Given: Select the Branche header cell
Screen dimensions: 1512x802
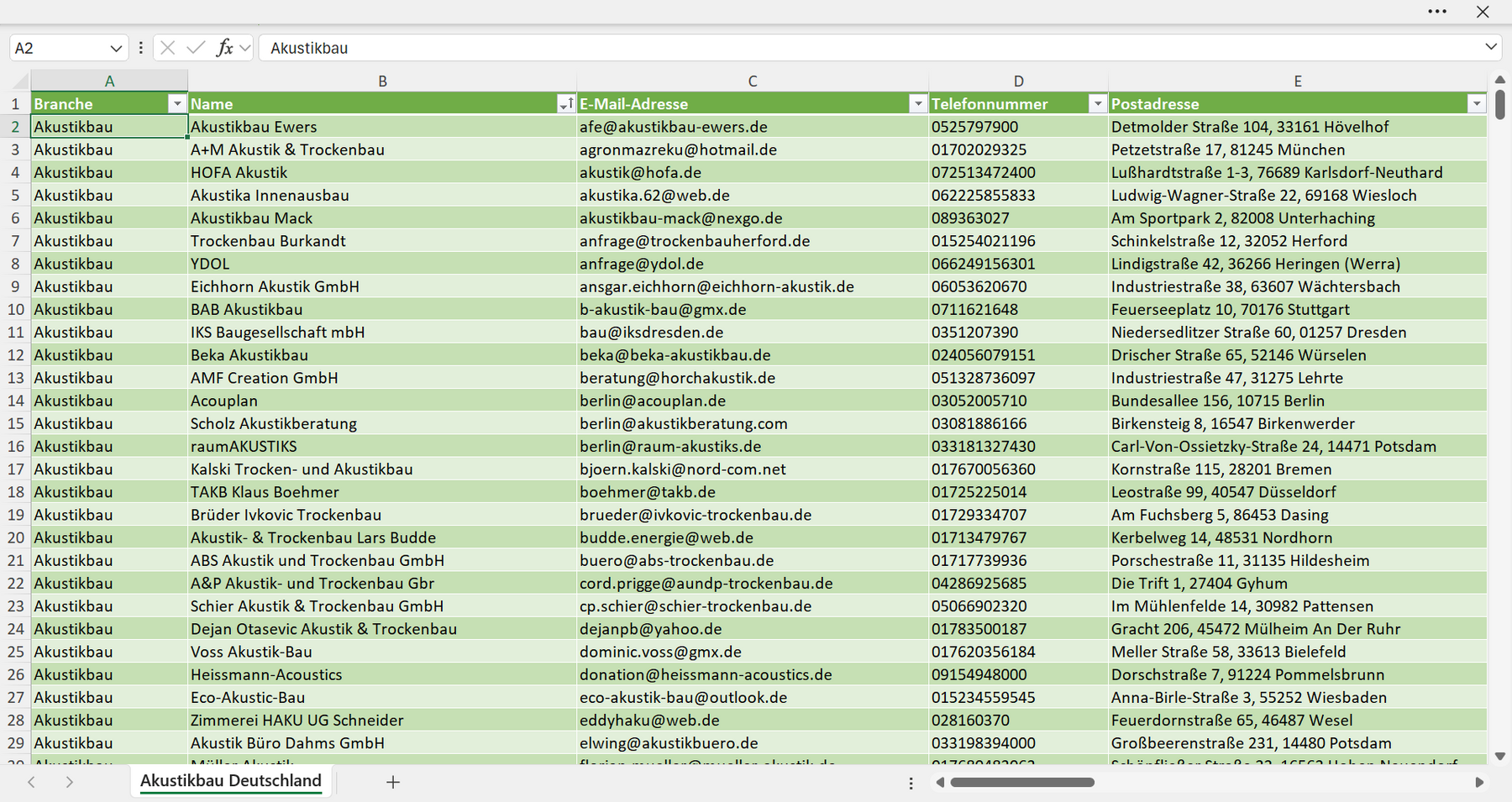Looking at the screenshot, I should tap(109, 103).
